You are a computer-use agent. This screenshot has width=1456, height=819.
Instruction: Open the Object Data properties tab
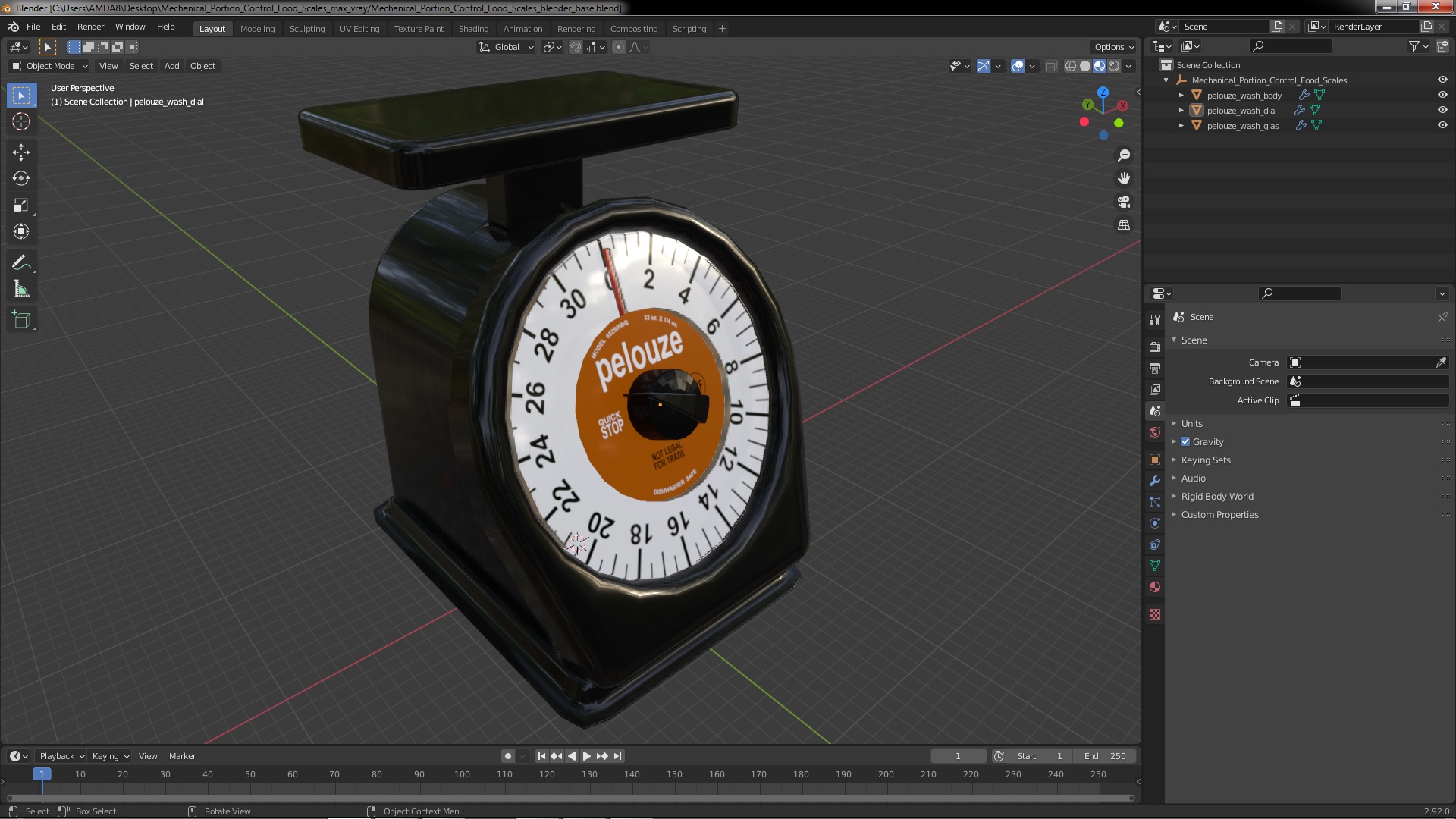click(1155, 566)
